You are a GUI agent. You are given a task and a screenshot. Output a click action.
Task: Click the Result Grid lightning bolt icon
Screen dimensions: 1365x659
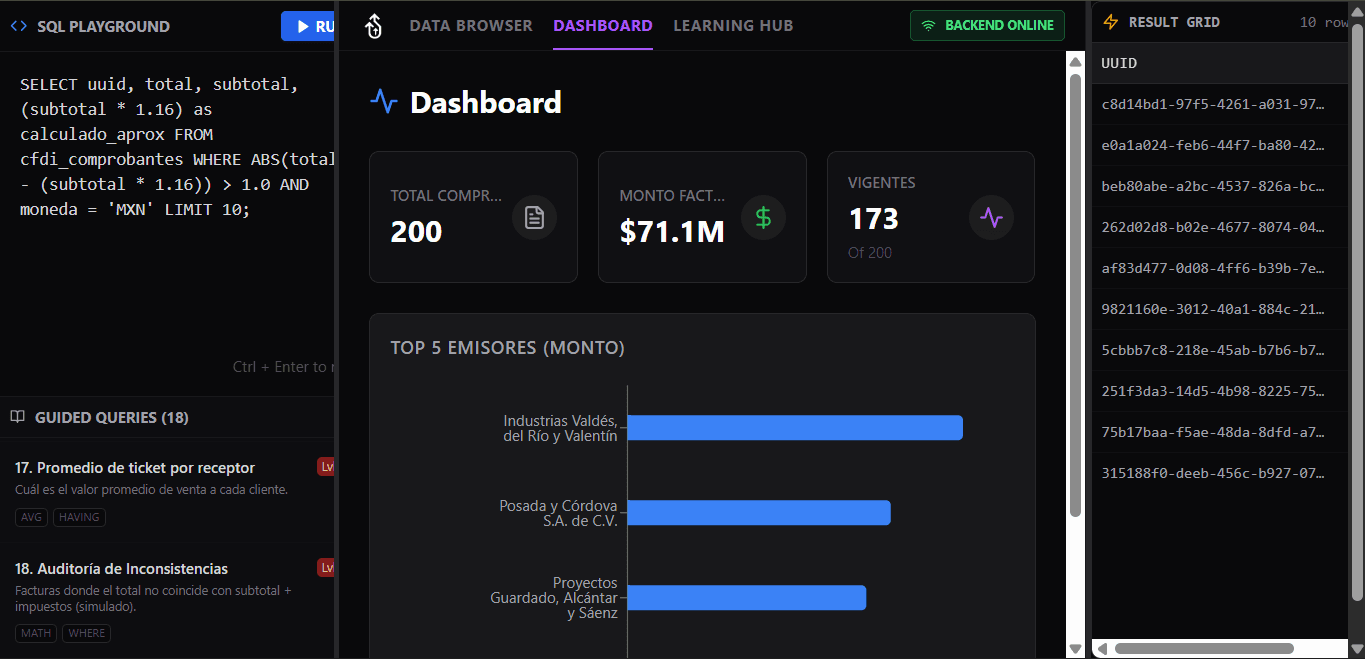tap(1111, 22)
